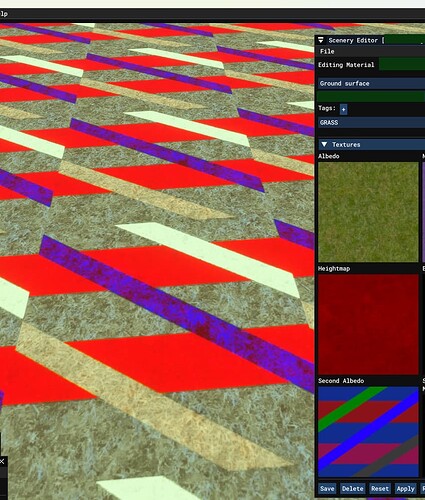Collapse the Scenery Editor window triangle
The height and width of the screenshot is (500, 425).
(x=321, y=40)
